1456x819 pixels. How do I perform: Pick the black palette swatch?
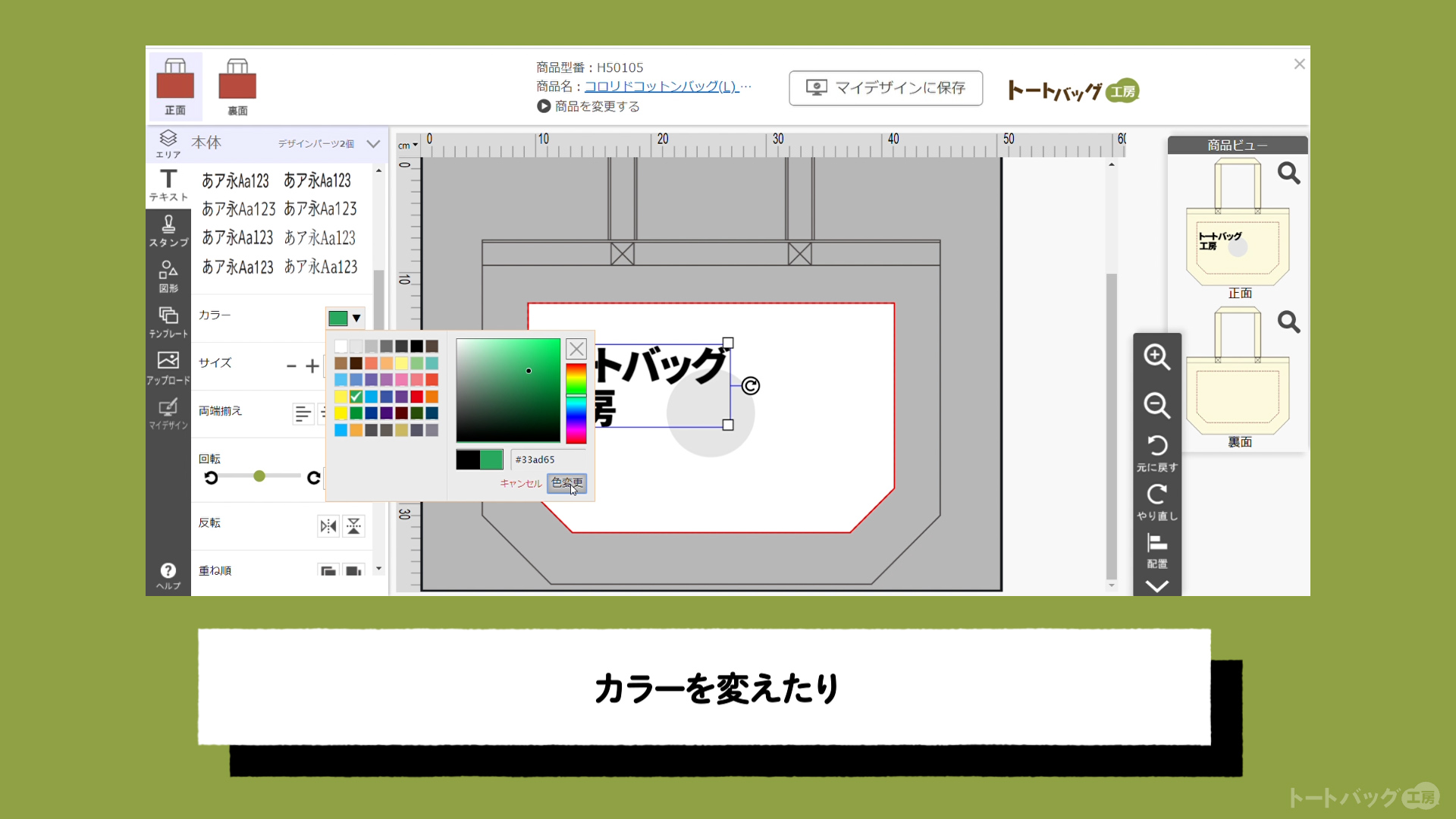[x=416, y=347]
